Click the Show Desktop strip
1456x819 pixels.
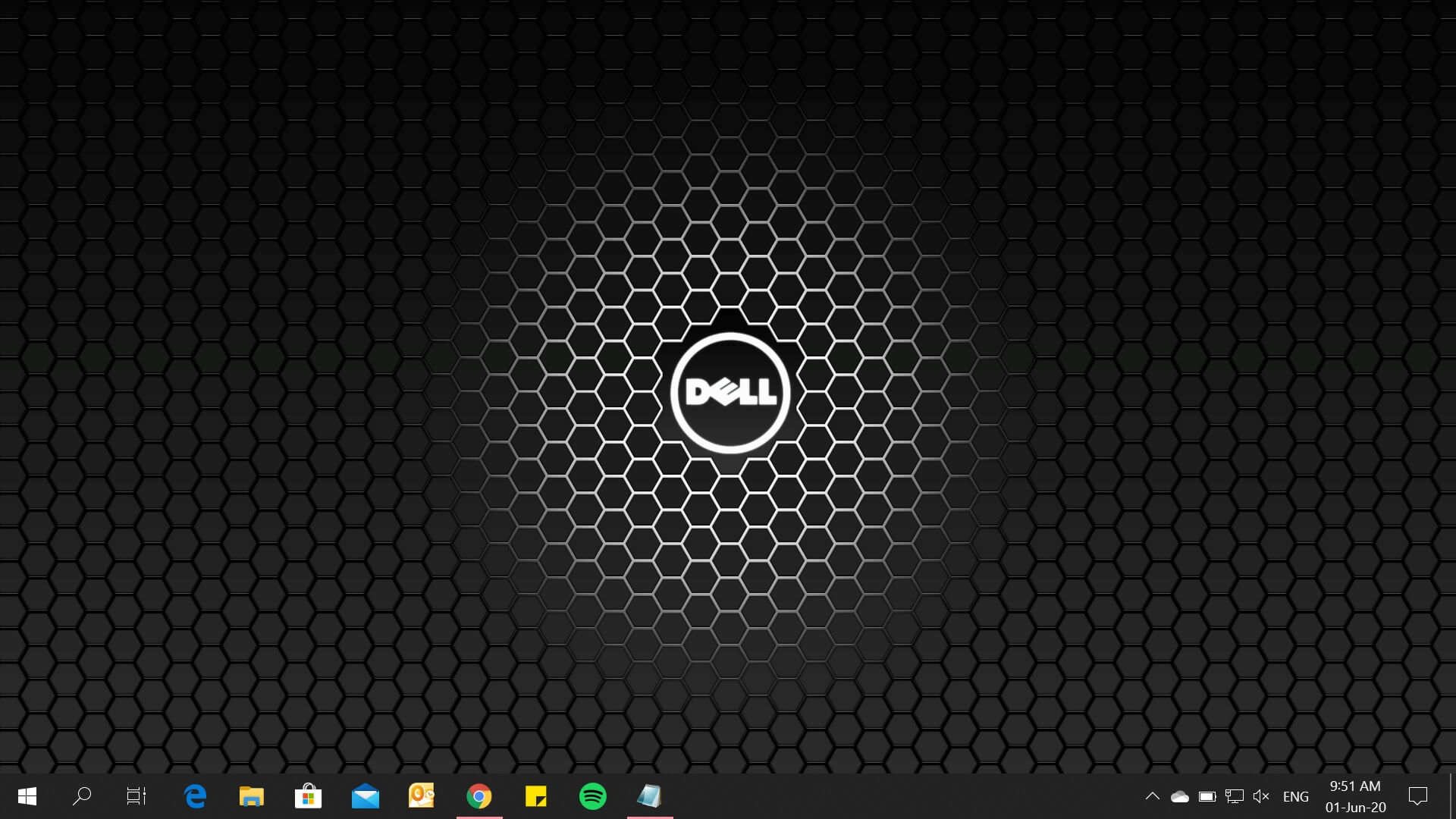pyautogui.click(x=1452, y=796)
